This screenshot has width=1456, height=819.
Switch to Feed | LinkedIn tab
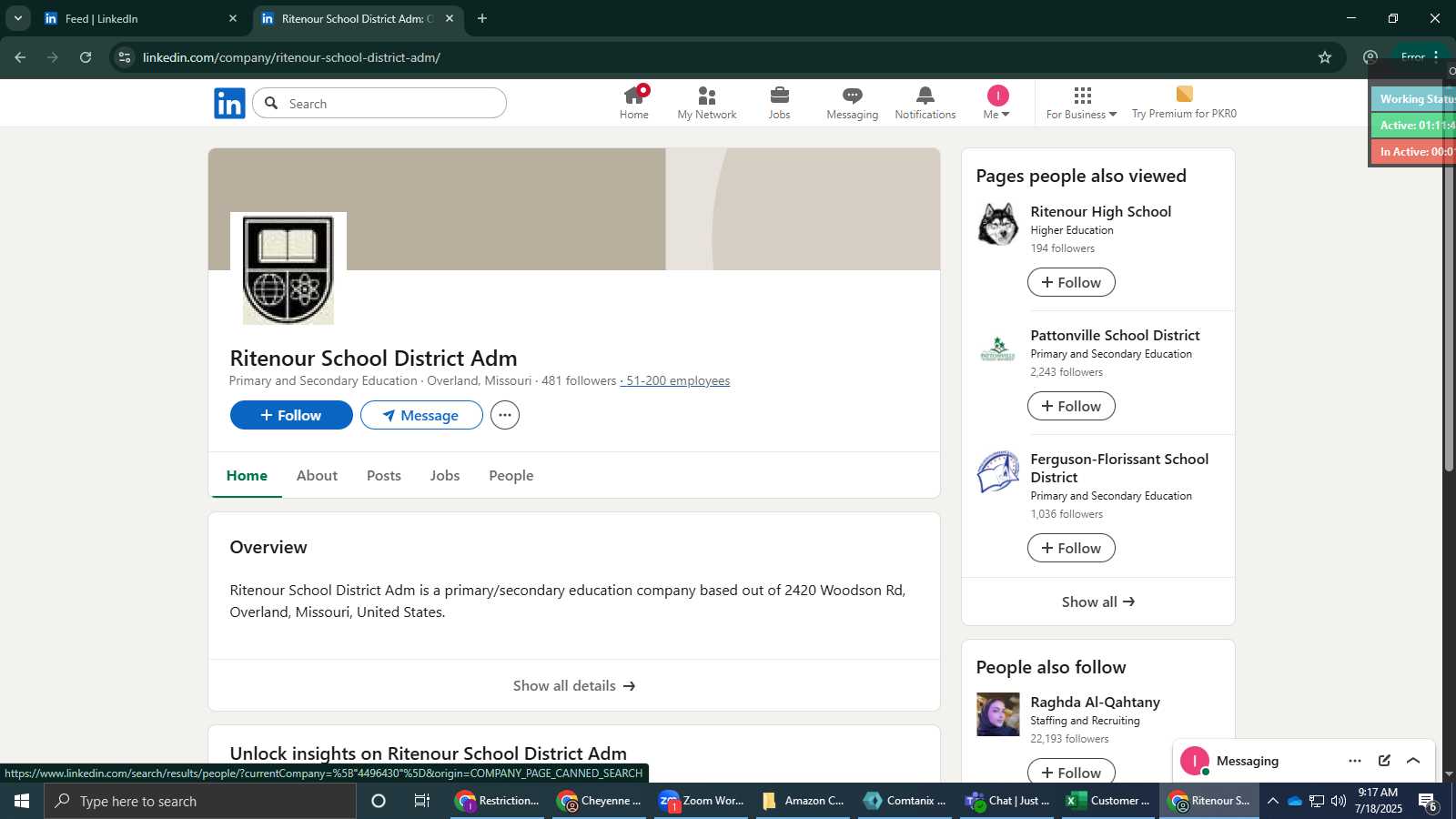[141, 18]
